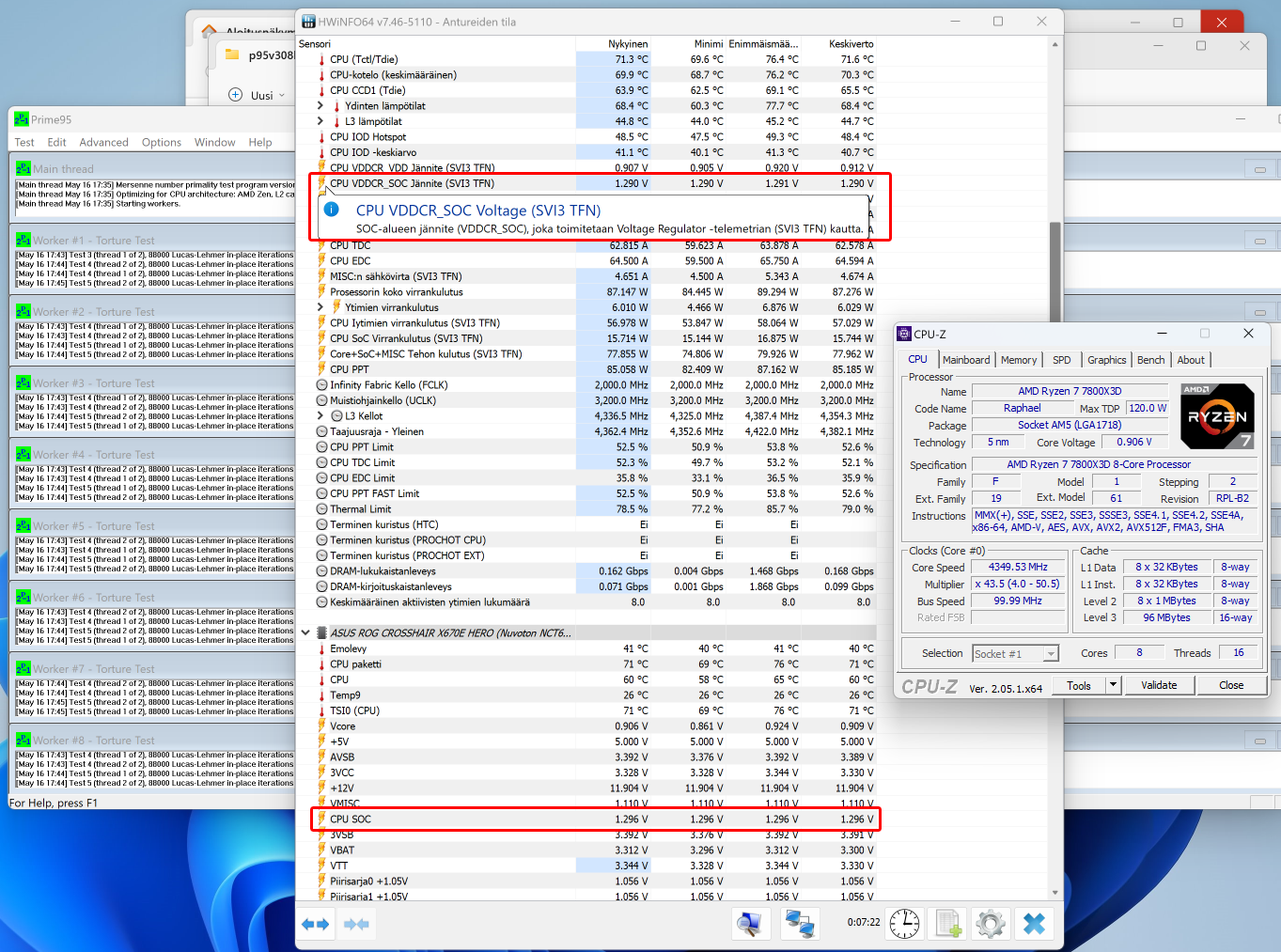The height and width of the screenshot is (952, 1281).
Task: Click the collapse-columns inward arrows icon in HWiNFO
Action: [x=356, y=924]
